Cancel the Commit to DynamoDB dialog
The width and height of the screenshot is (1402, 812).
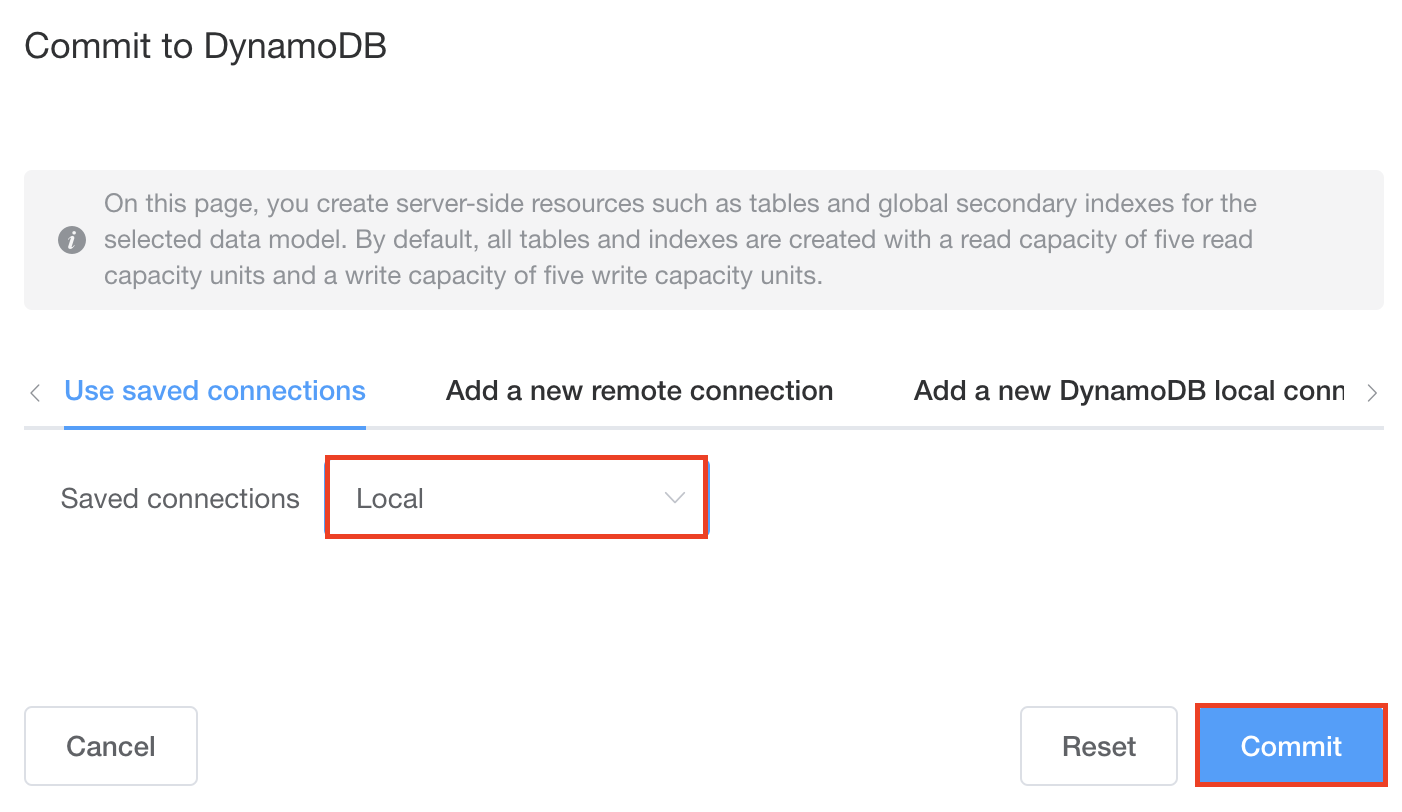(111, 746)
